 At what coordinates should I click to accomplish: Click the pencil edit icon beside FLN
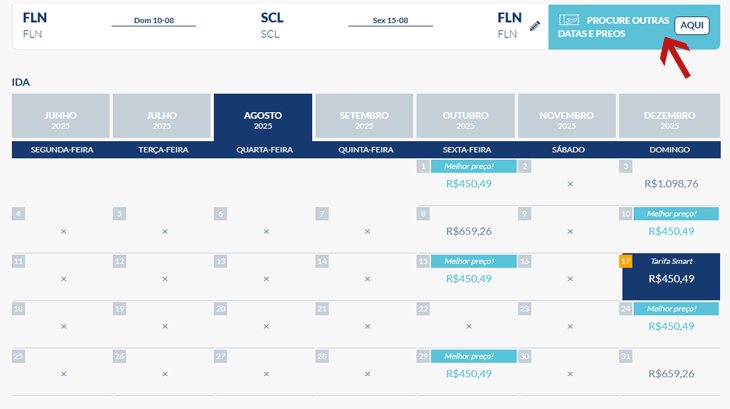click(535, 26)
